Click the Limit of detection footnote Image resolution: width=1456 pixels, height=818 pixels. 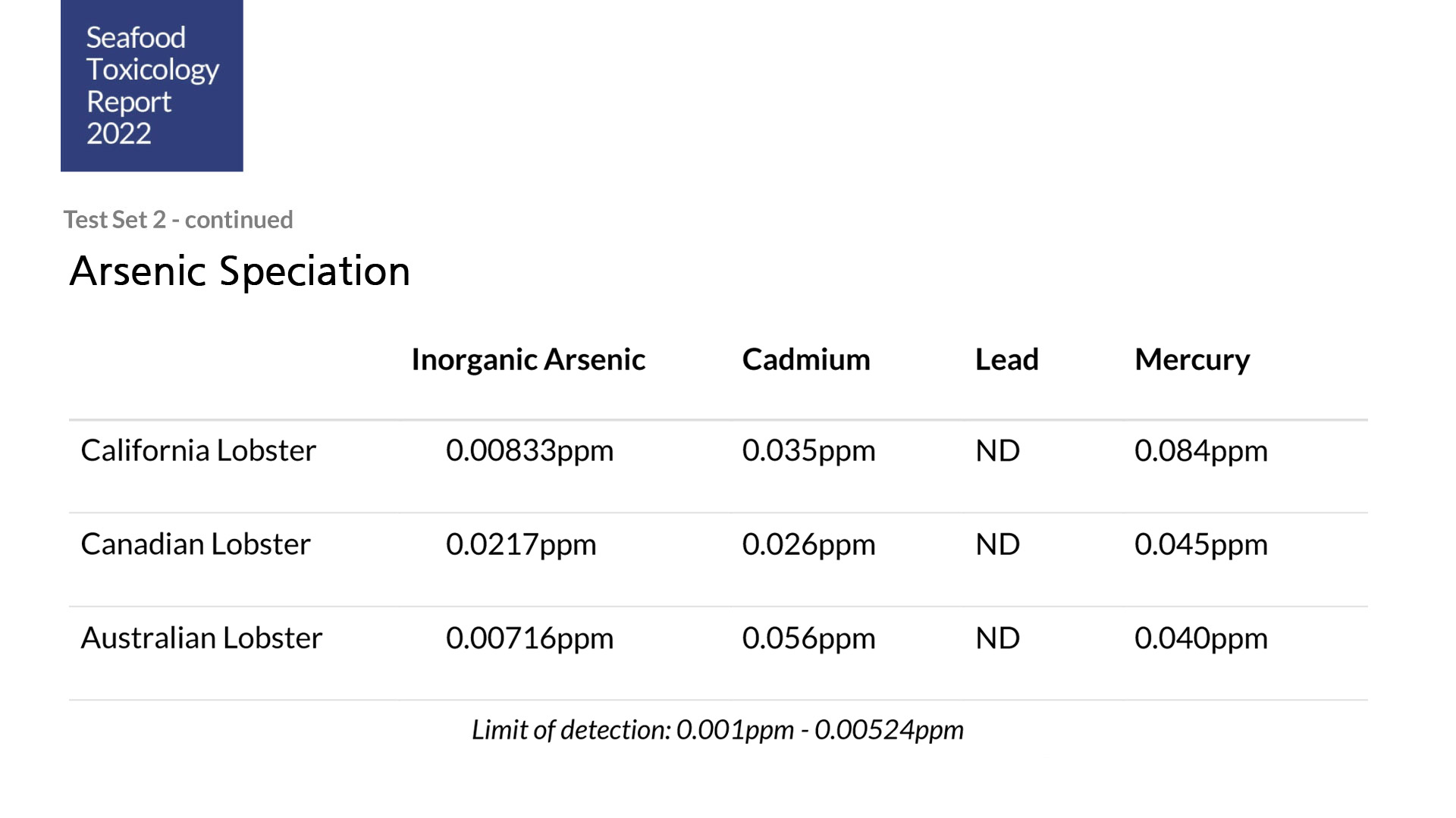click(x=717, y=729)
